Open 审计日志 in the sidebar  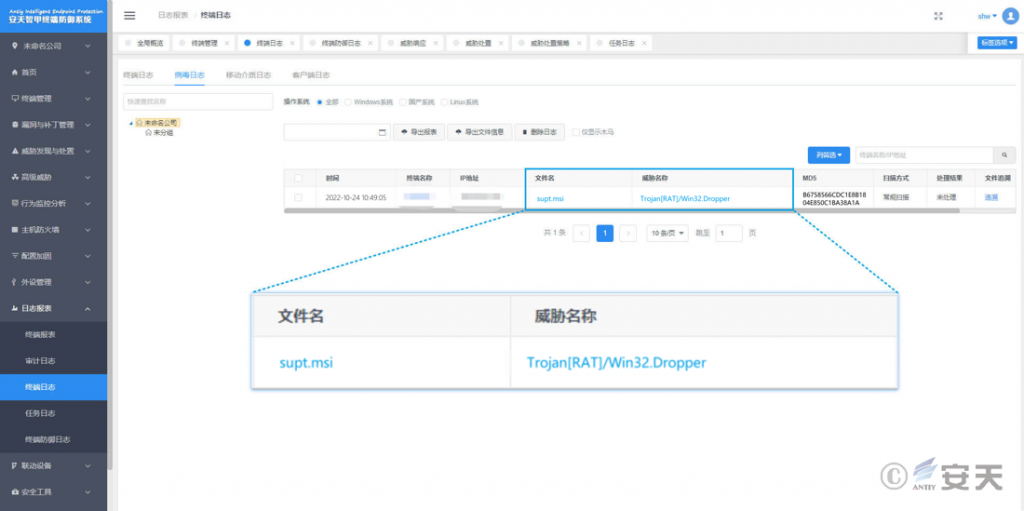pos(40,360)
